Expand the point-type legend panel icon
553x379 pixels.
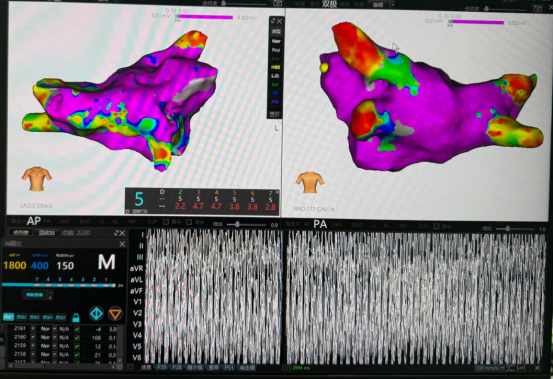(273, 21)
